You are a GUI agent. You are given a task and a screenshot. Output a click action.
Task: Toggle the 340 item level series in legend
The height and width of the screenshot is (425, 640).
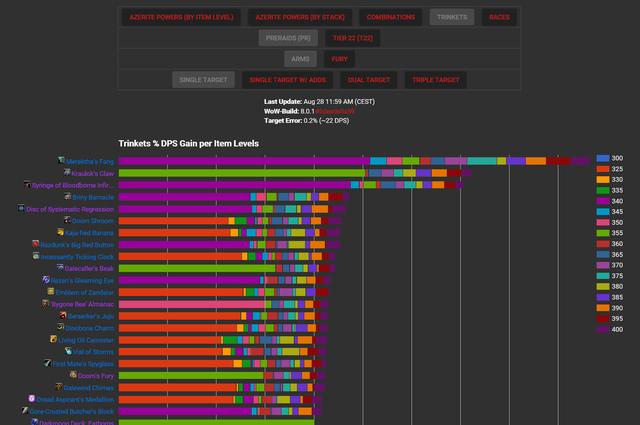[x=610, y=200]
